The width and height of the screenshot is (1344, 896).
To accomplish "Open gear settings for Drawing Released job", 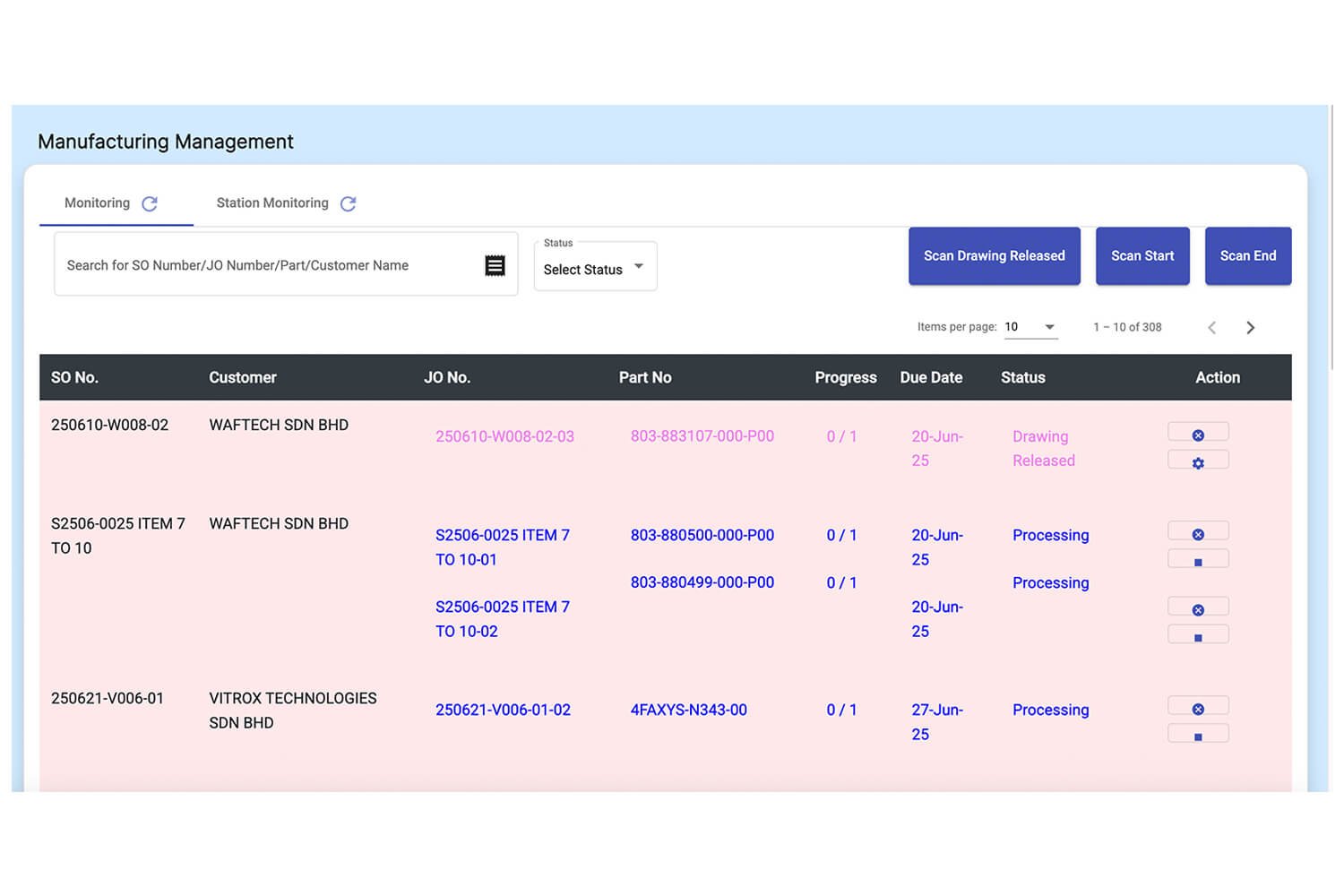I will point(1197,462).
